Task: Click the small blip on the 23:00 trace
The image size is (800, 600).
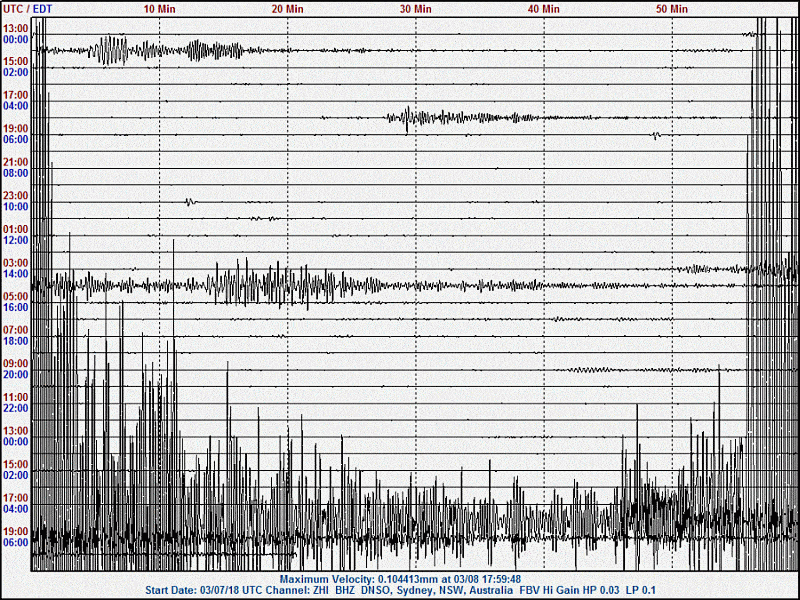Action: click(190, 202)
